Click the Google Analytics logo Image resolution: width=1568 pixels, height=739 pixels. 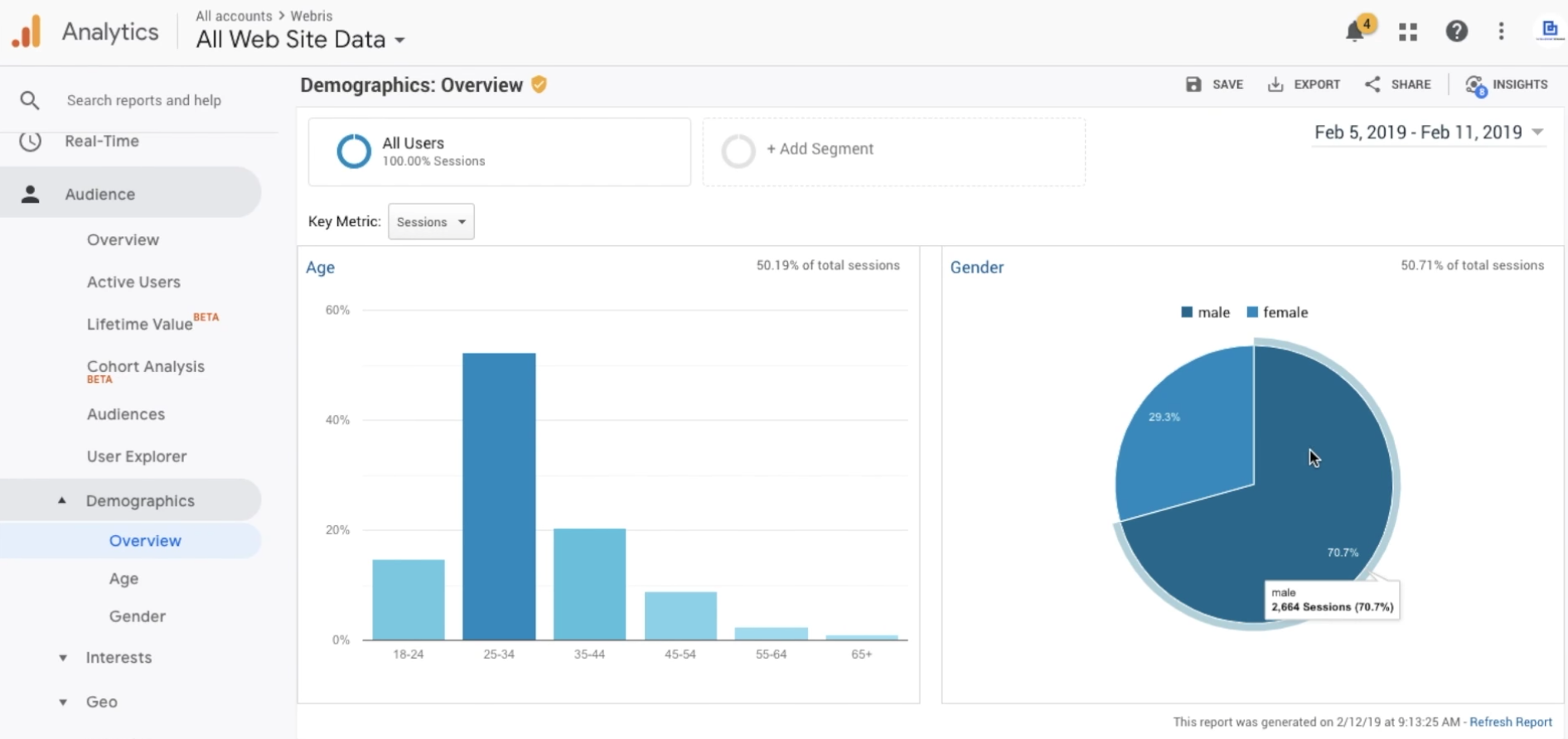[27, 31]
